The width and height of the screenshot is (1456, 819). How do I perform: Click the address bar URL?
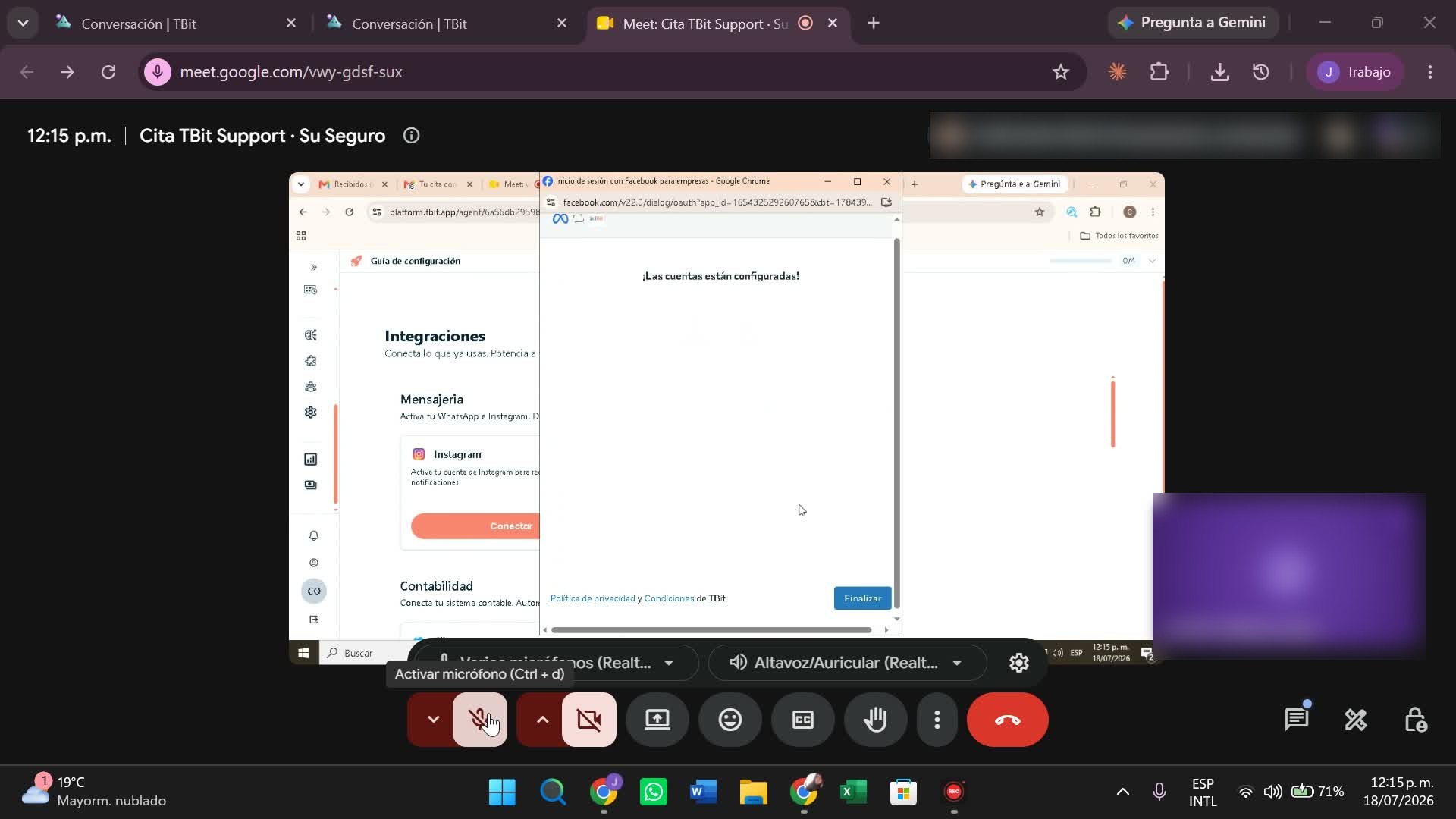click(291, 72)
